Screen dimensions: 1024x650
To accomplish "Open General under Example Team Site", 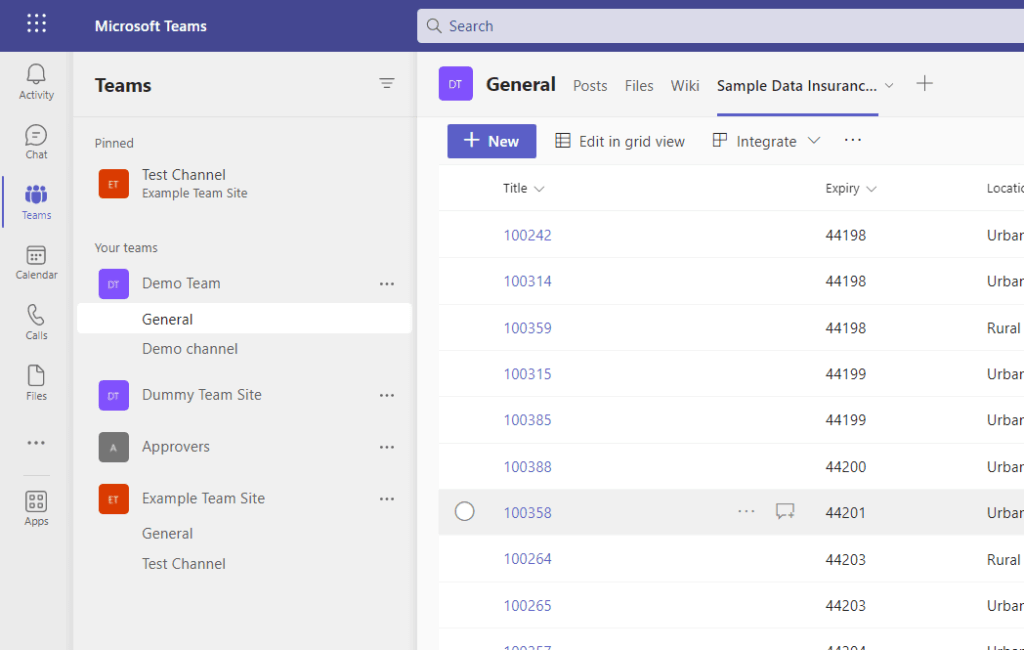I will 167,534.
